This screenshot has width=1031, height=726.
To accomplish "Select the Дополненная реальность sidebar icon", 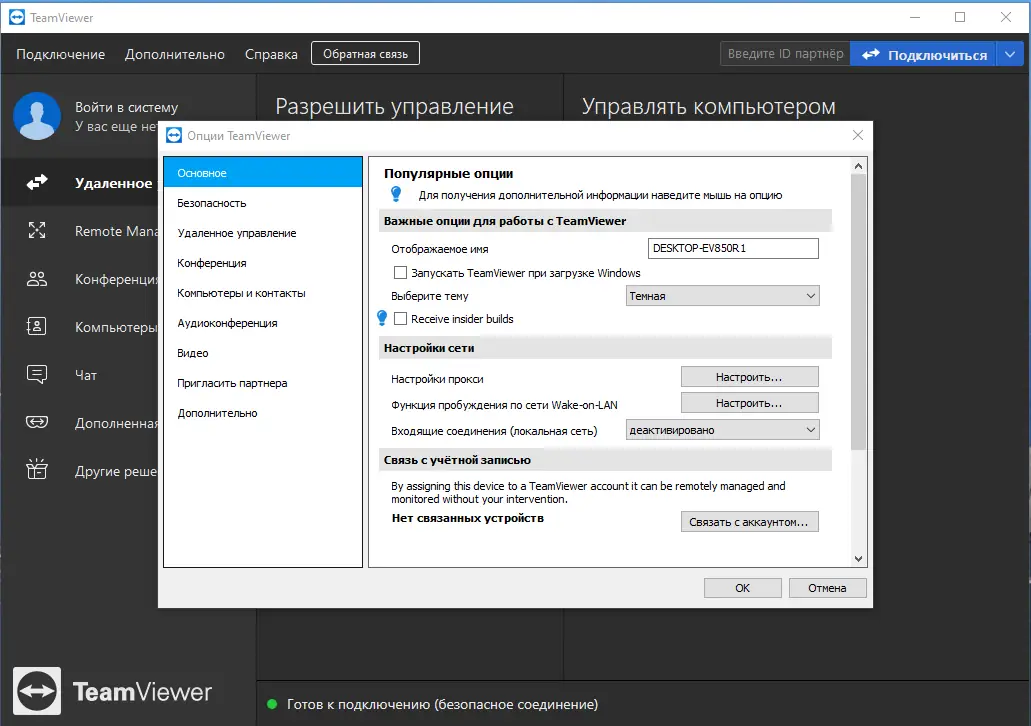I will pyautogui.click(x=37, y=422).
